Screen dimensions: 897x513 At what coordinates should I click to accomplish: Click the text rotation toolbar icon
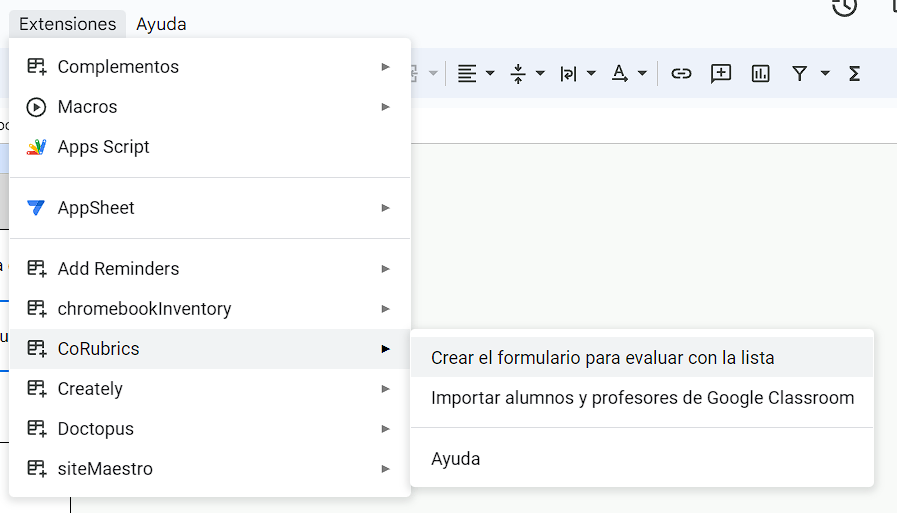pyautogui.click(x=620, y=74)
